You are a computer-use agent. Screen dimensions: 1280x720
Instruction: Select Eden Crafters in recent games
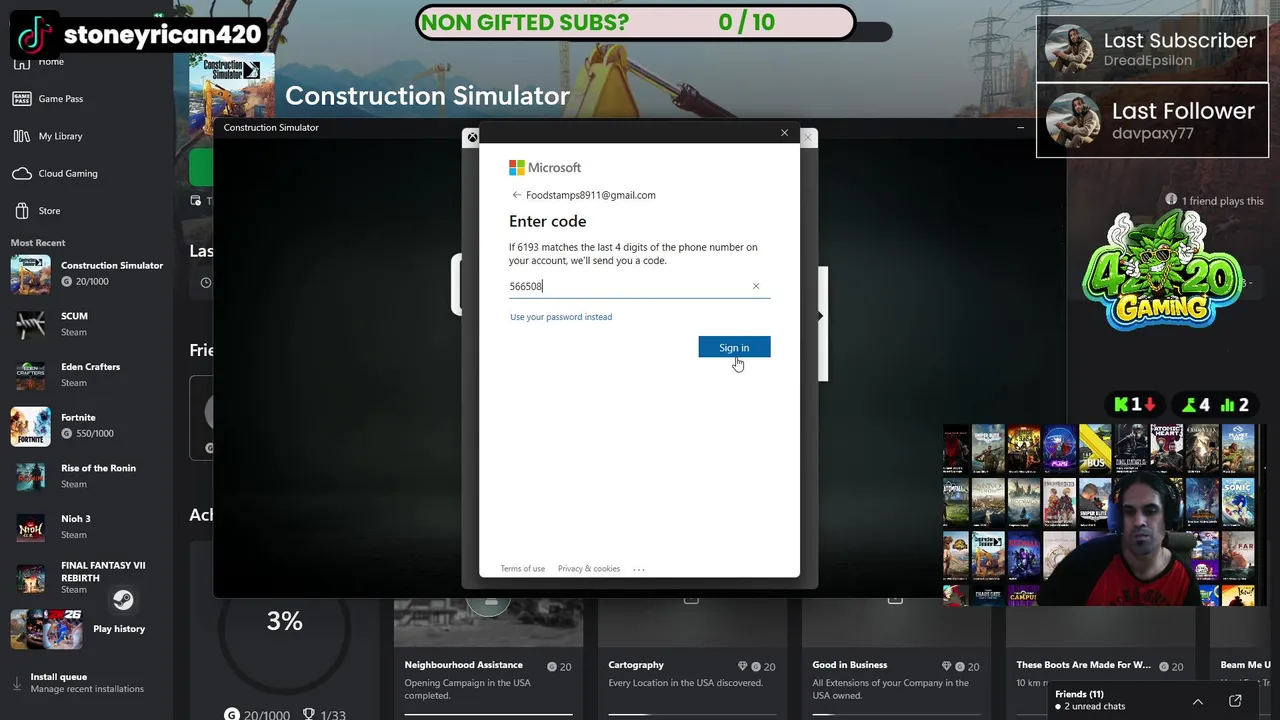[x=88, y=375]
